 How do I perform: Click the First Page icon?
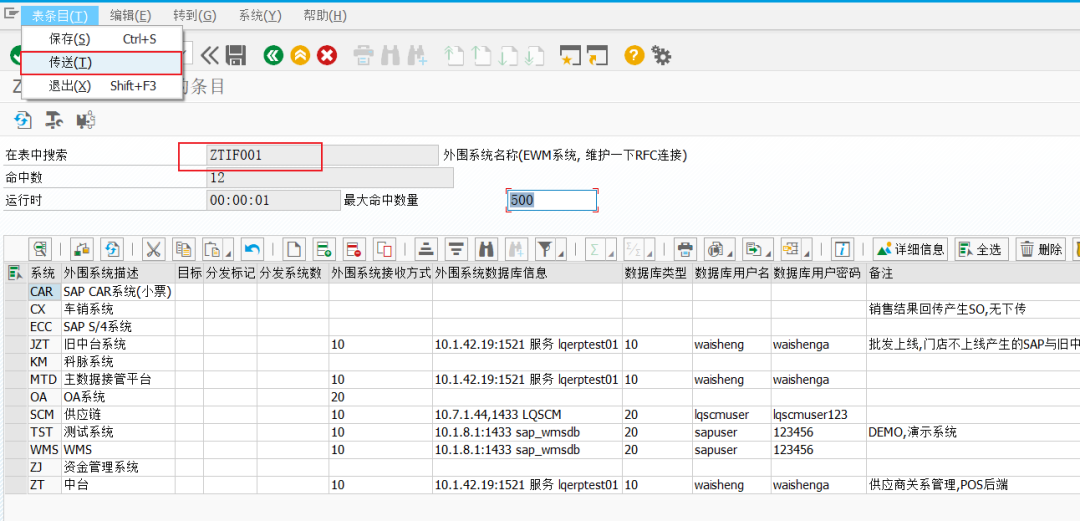[453, 56]
